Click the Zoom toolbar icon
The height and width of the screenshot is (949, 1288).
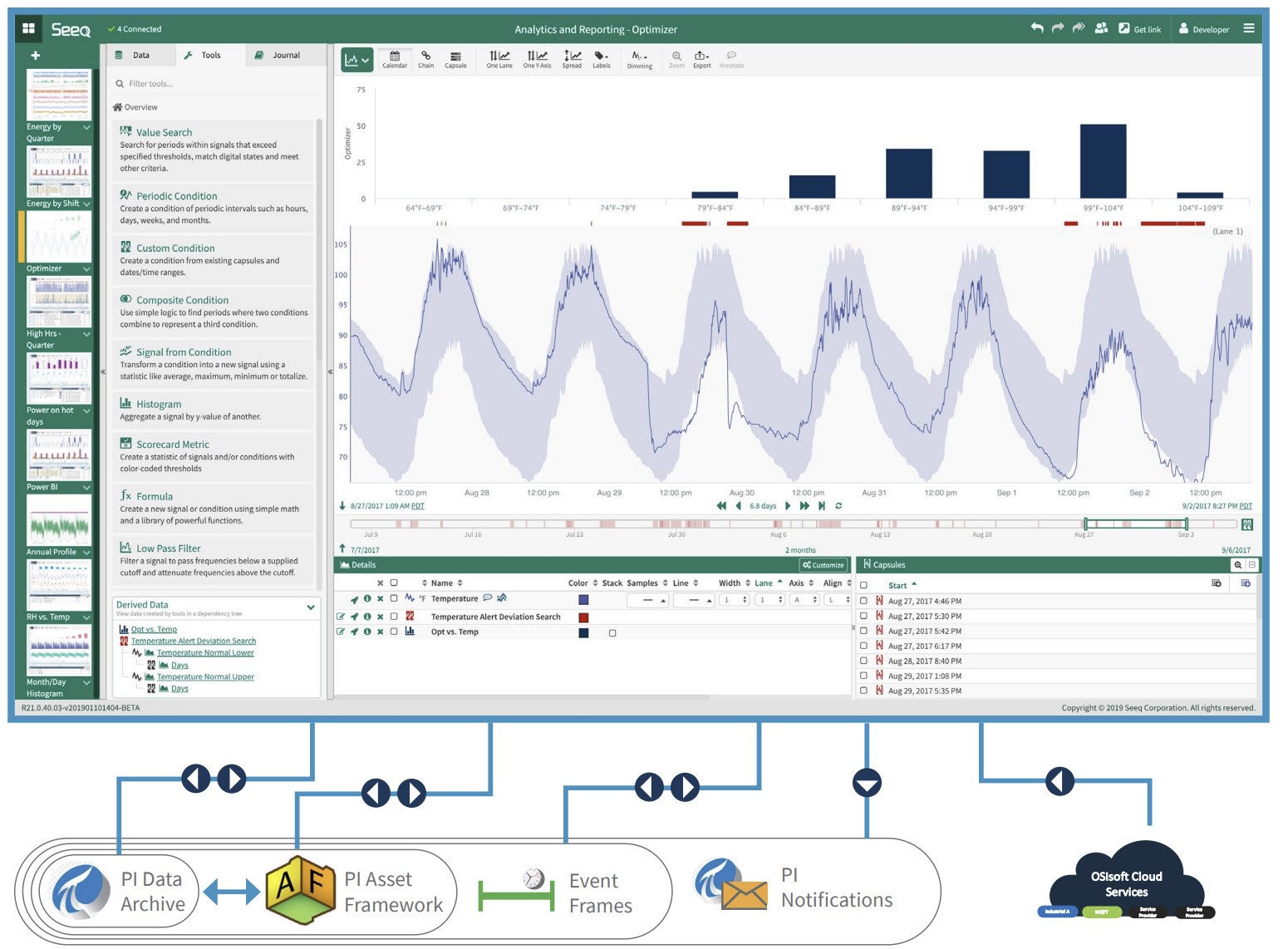point(676,59)
